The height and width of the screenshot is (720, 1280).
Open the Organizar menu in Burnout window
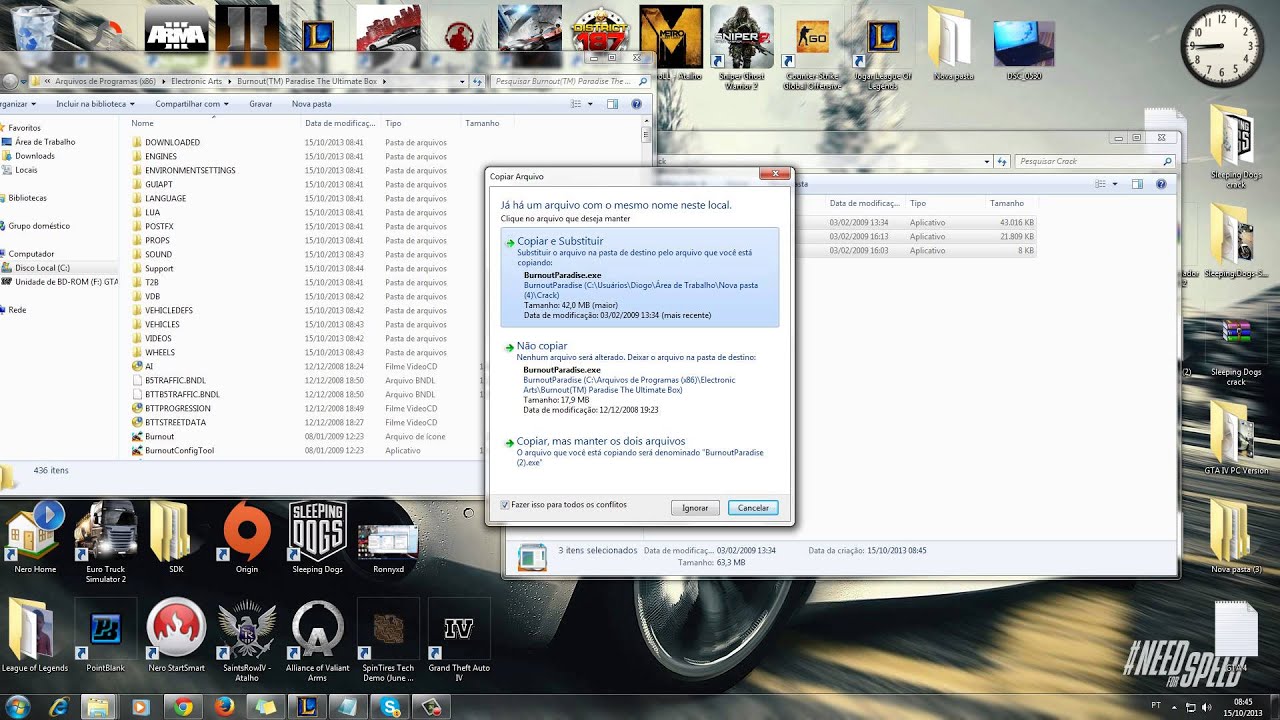pyautogui.click(x=18, y=104)
